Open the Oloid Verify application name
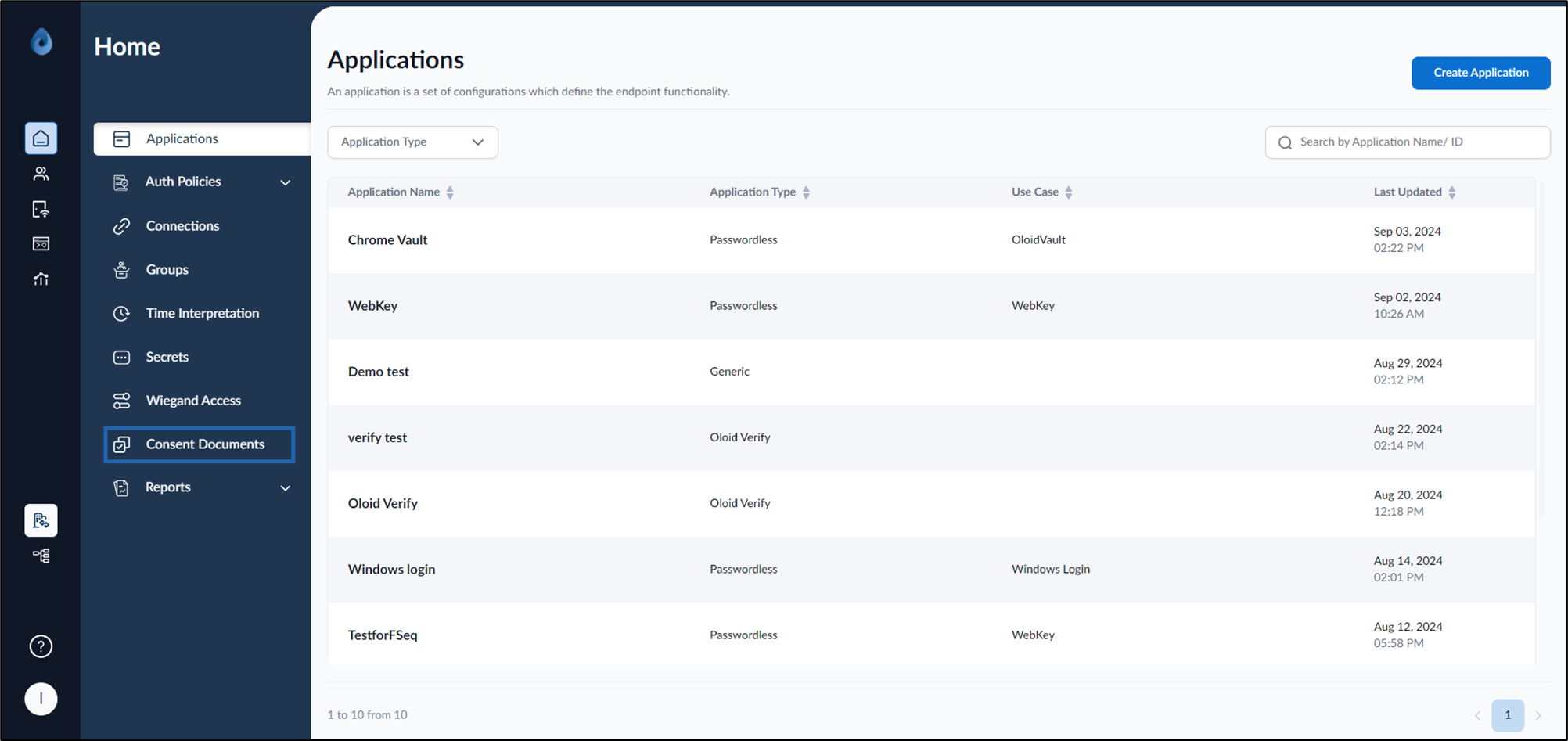This screenshot has height=741, width=1568. point(383,504)
